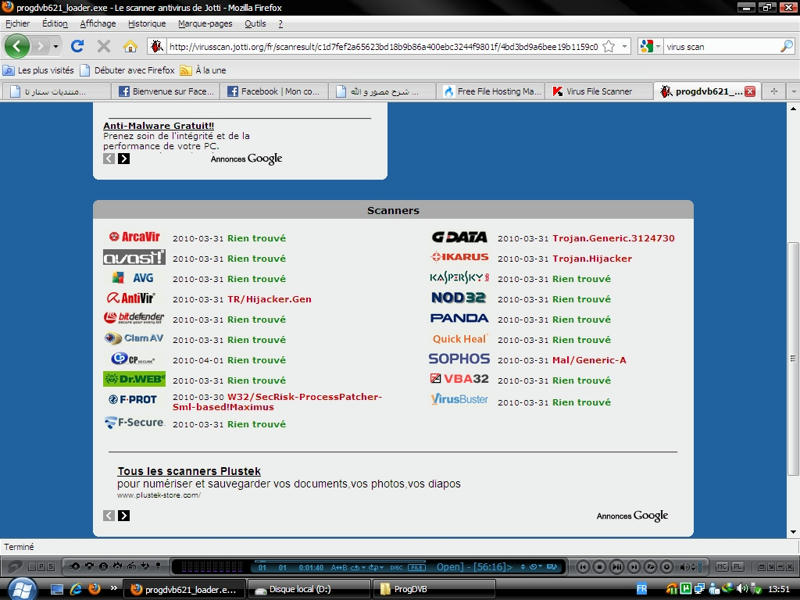Click the VBA32 scanner logo
Screen dimensions: 800x600
pyautogui.click(x=459, y=379)
